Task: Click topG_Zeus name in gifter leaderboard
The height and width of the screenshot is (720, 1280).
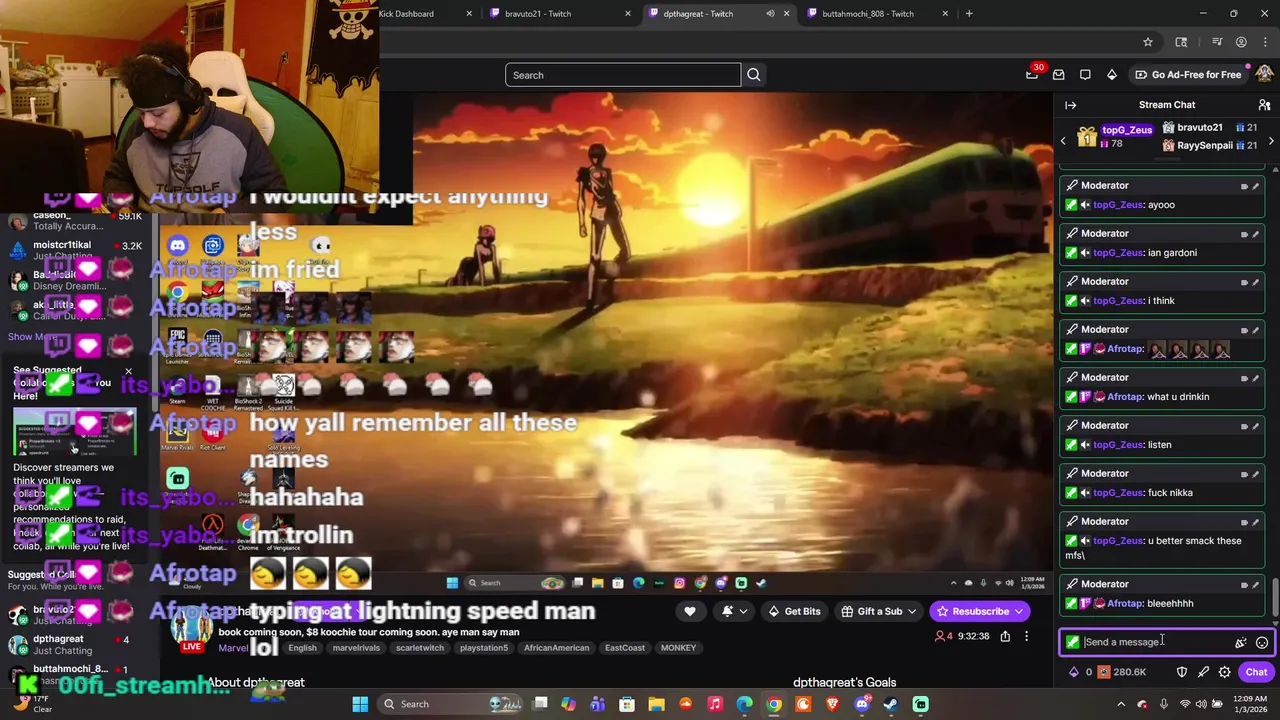Action: pyautogui.click(x=1127, y=130)
